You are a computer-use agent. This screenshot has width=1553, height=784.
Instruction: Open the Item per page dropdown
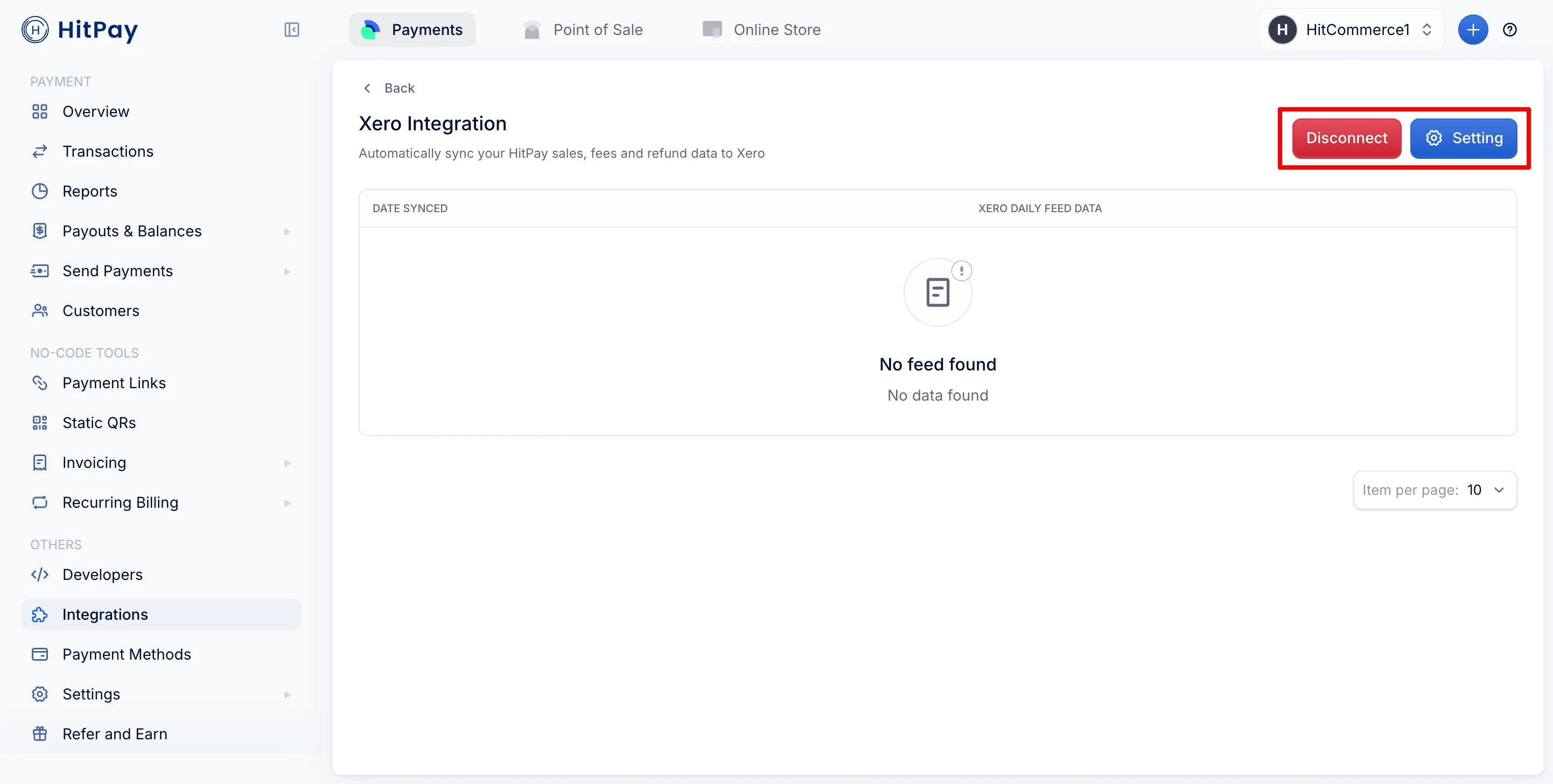tap(1435, 490)
